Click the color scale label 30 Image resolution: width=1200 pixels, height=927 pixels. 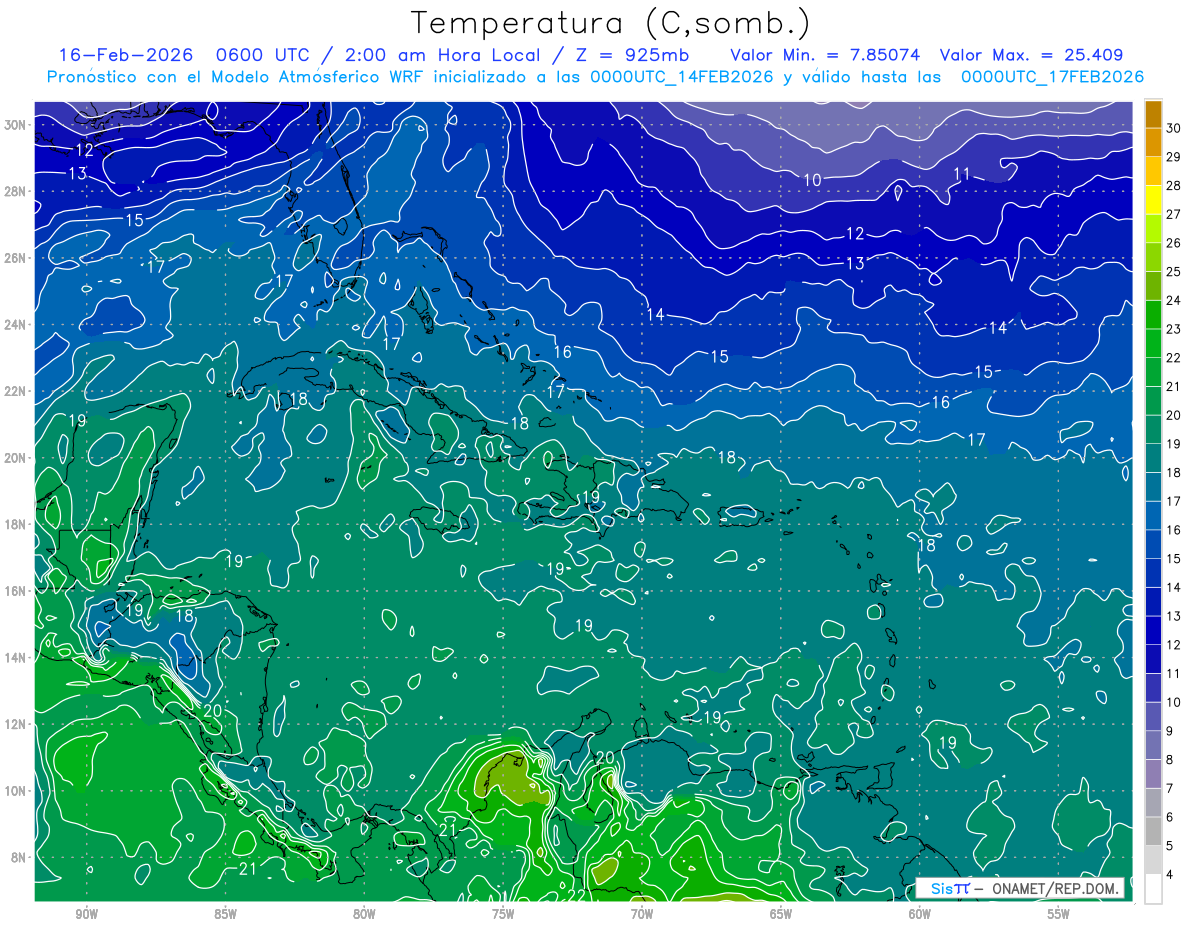point(1173,128)
